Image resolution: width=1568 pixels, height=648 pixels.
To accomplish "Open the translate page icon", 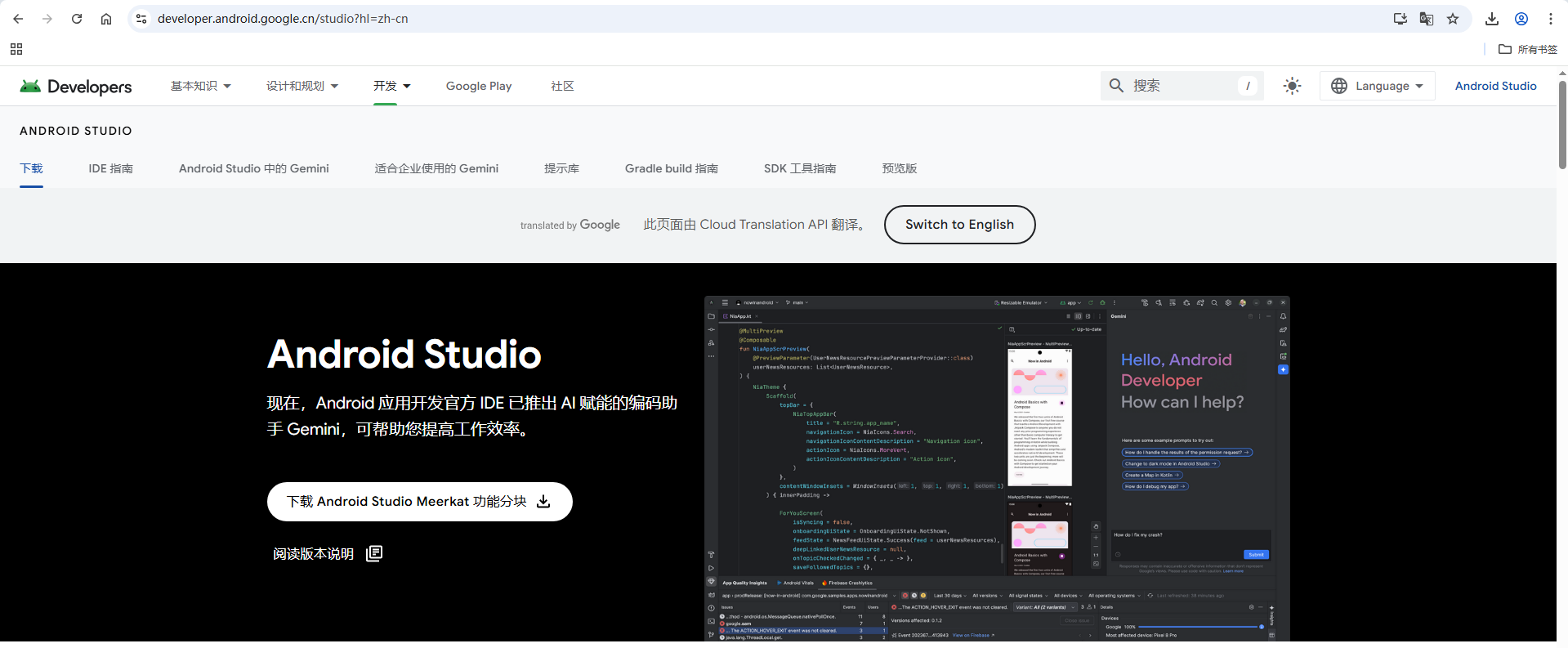I will (x=1427, y=19).
